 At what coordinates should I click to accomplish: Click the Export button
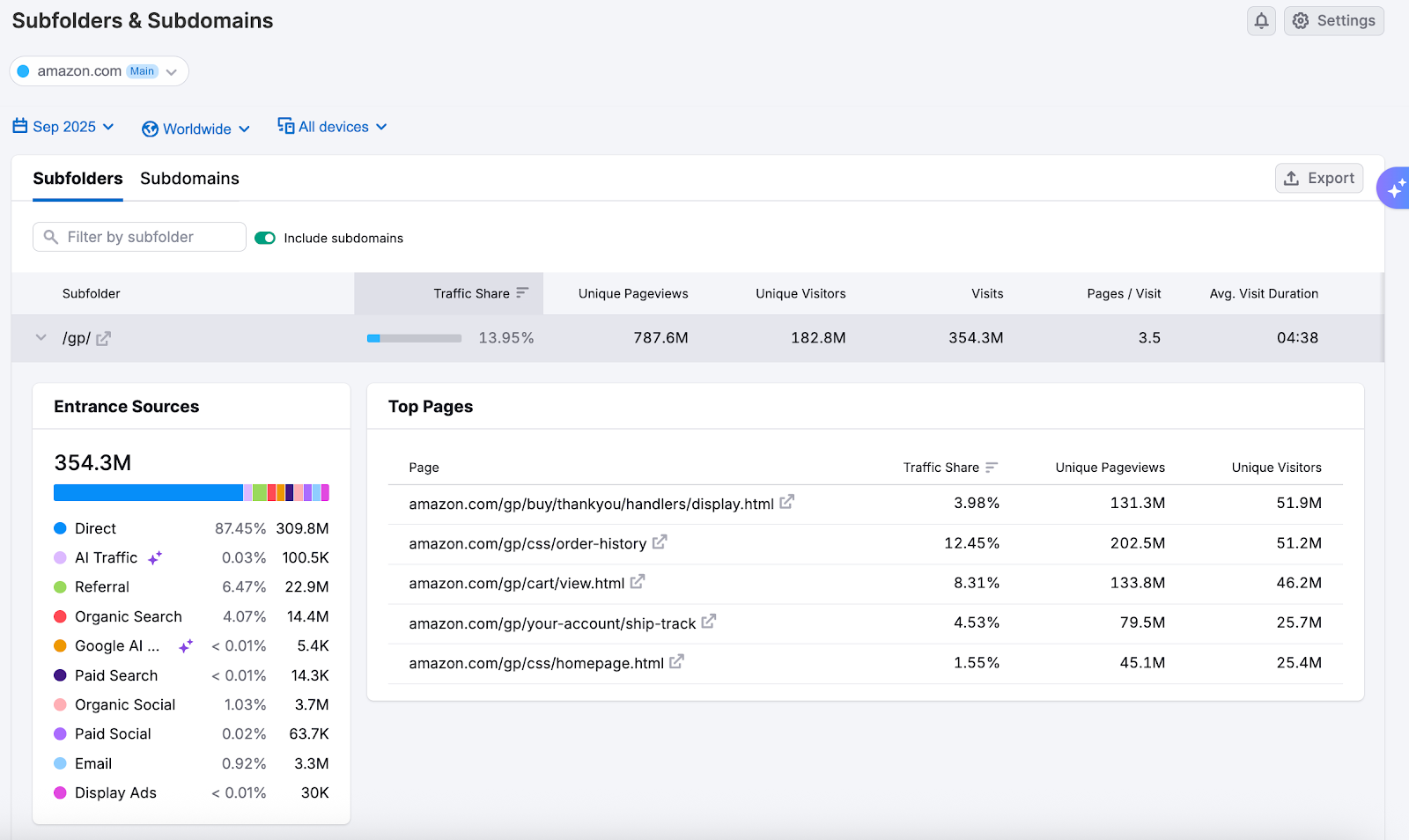coord(1319,178)
